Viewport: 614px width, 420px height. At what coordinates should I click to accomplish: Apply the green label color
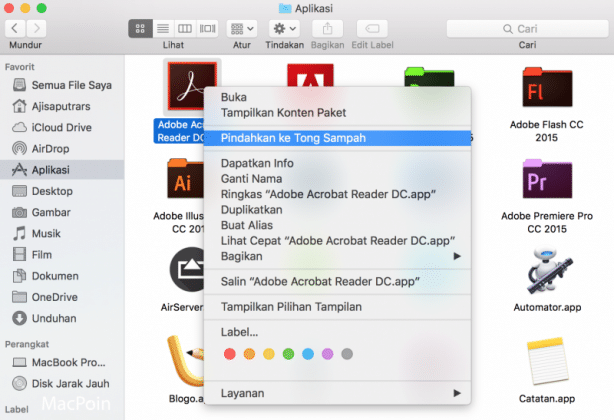tap(288, 354)
